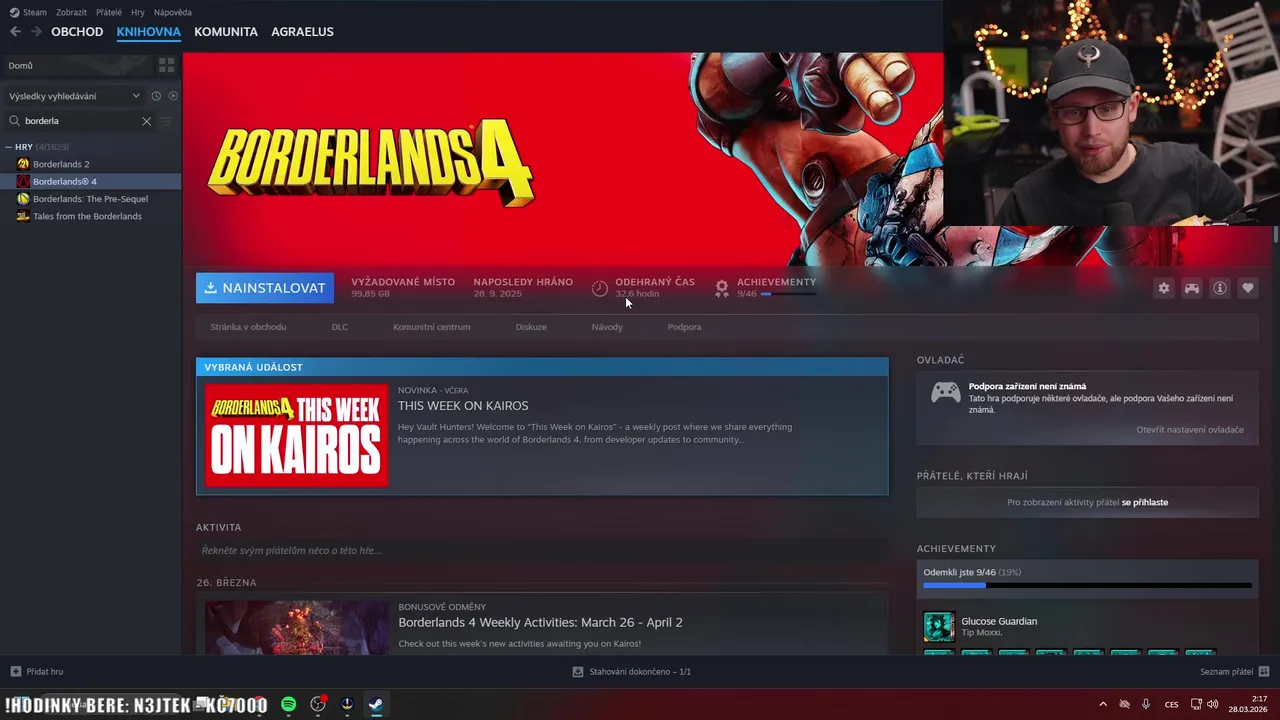Click Borderlands: The Pre-Sequel game icon
Screen dimensions: 1280x720
click(x=23, y=199)
